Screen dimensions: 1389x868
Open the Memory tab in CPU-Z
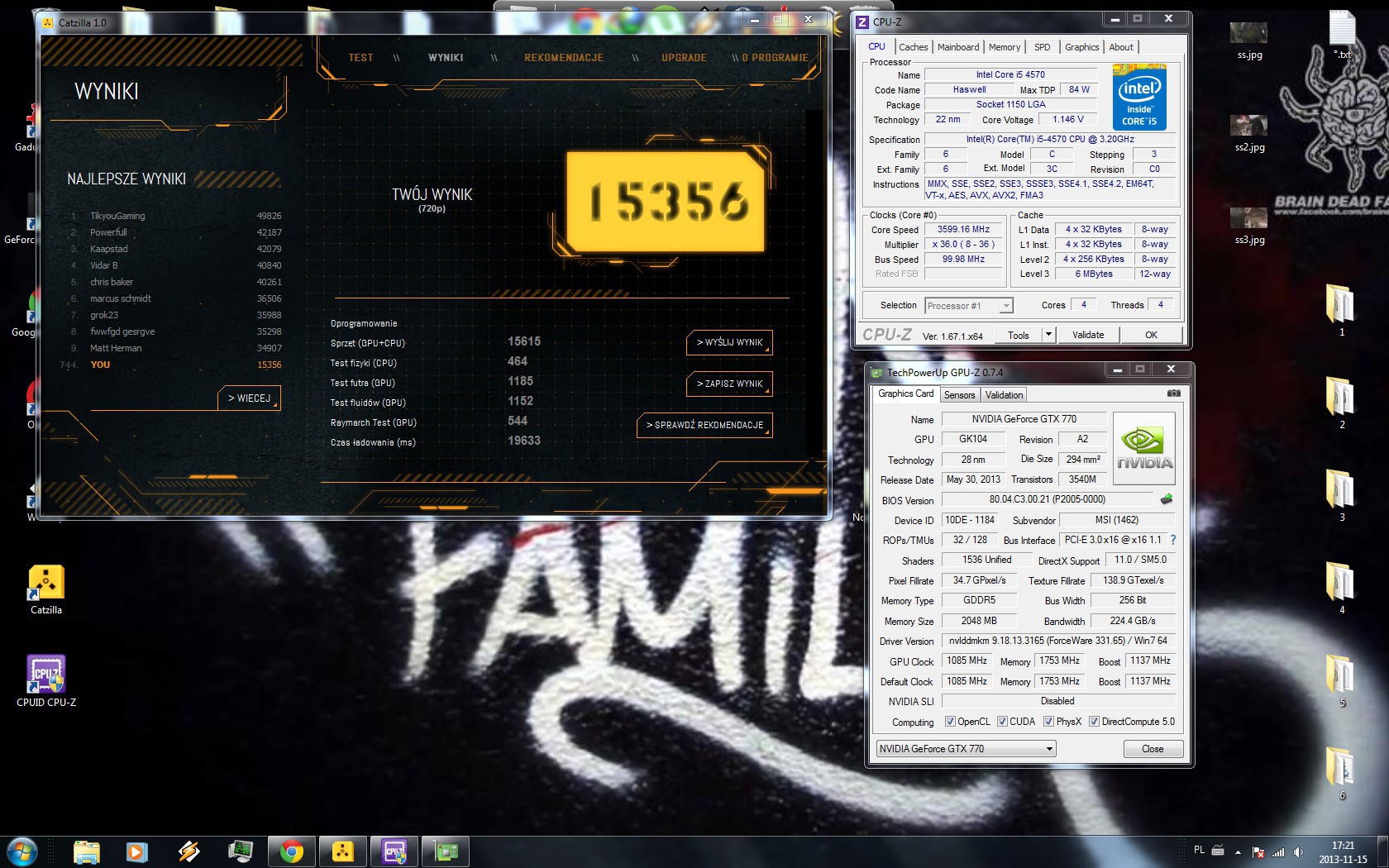1004,47
